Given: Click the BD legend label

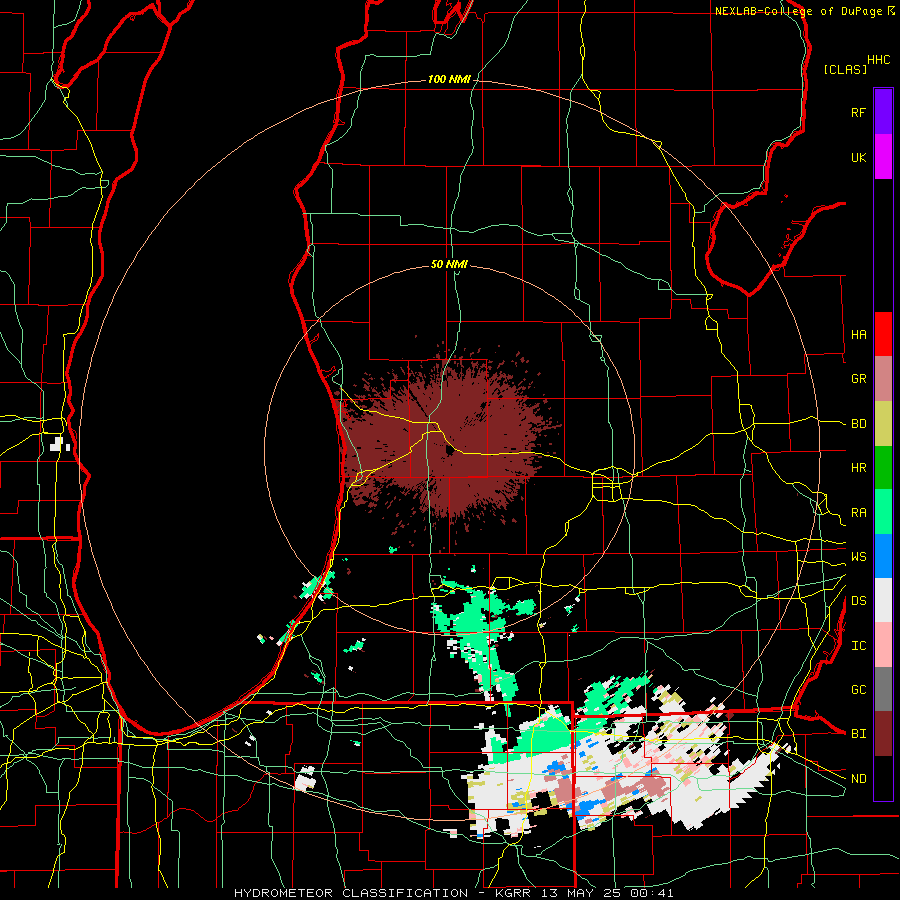Looking at the screenshot, I should click(x=859, y=424).
